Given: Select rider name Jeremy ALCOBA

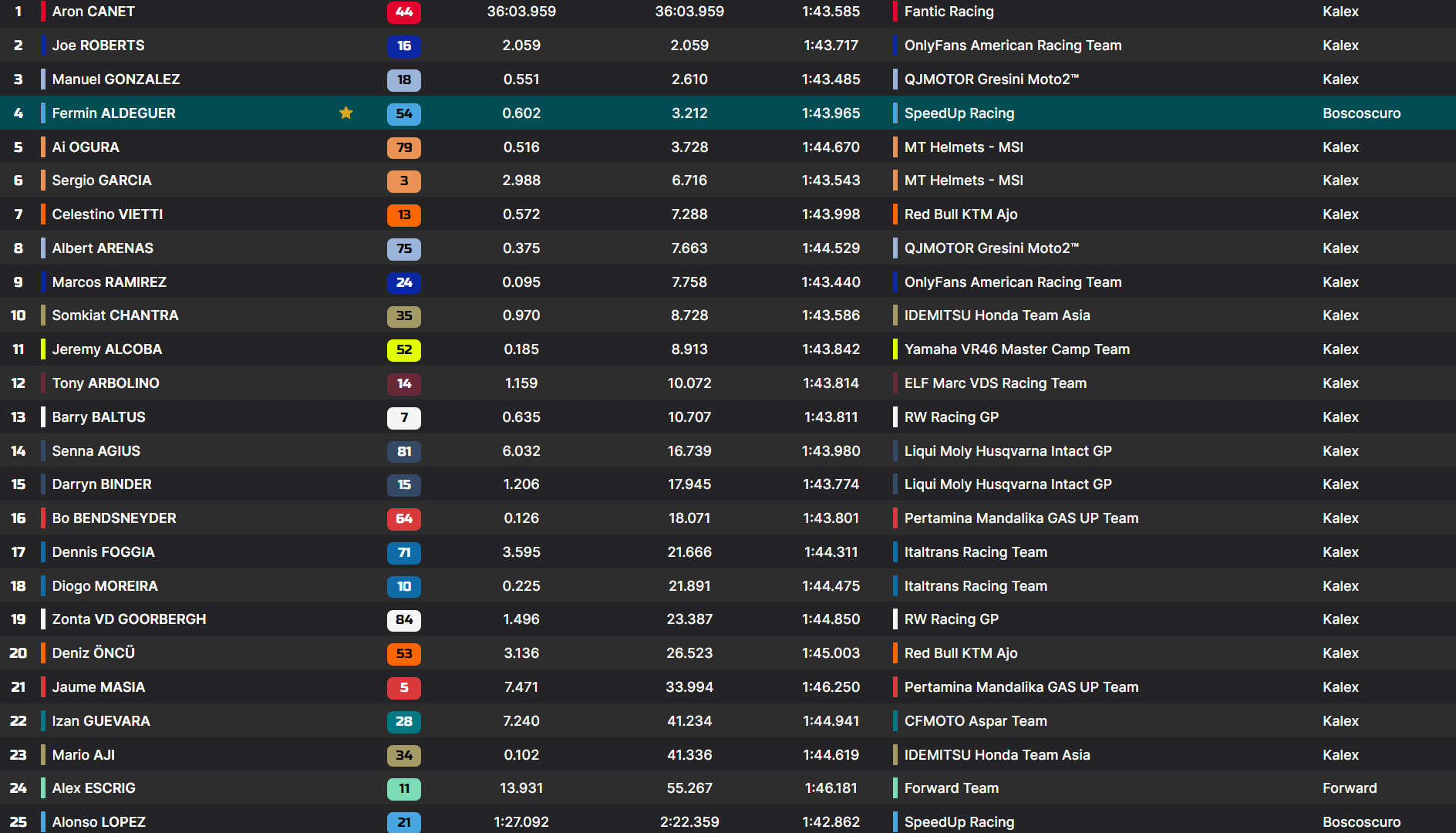Looking at the screenshot, I should click(107, 349).
